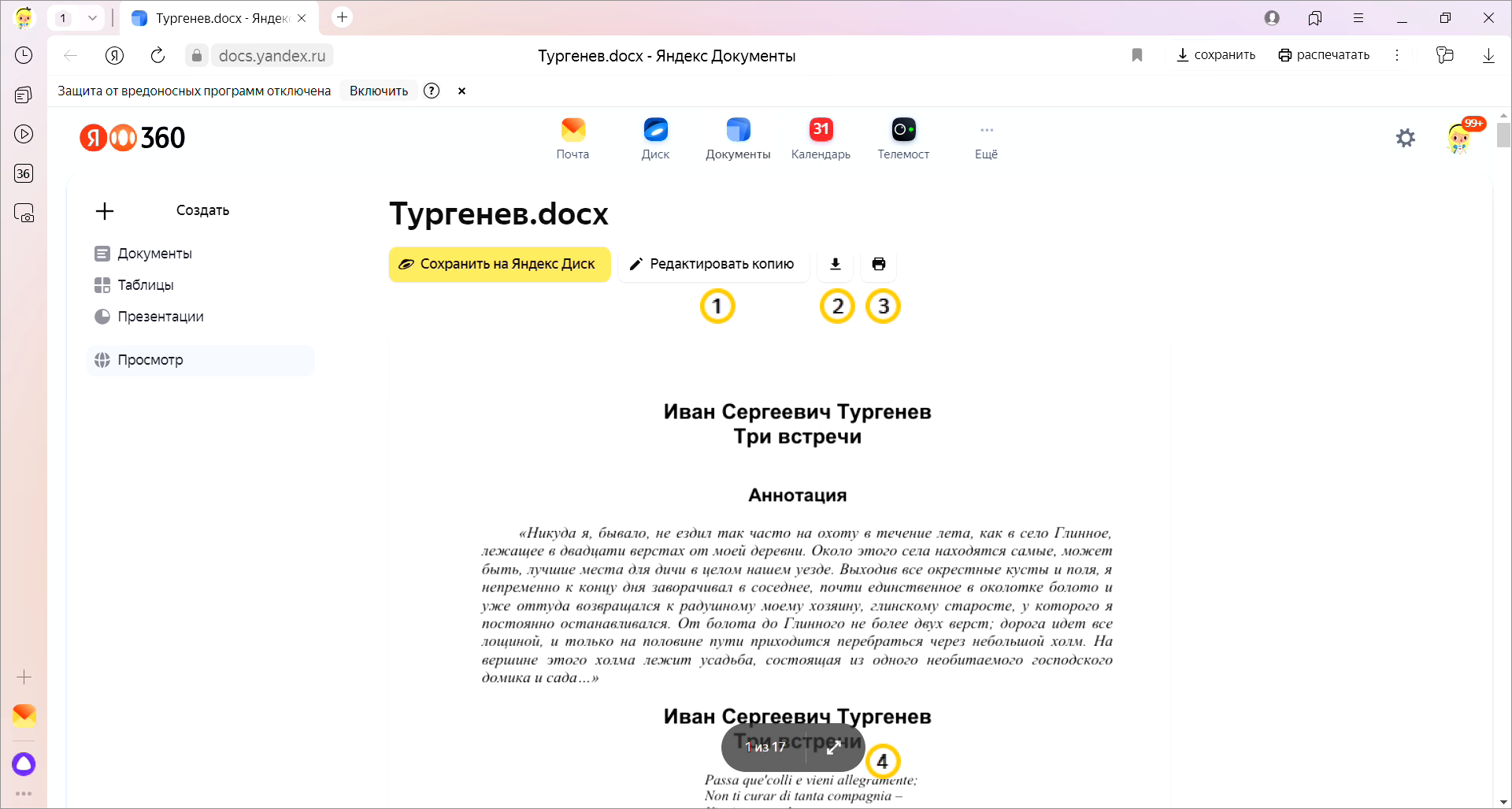1512x809 pixels.
Task: Select Презентации in left navigation
Action: (161, 317)
